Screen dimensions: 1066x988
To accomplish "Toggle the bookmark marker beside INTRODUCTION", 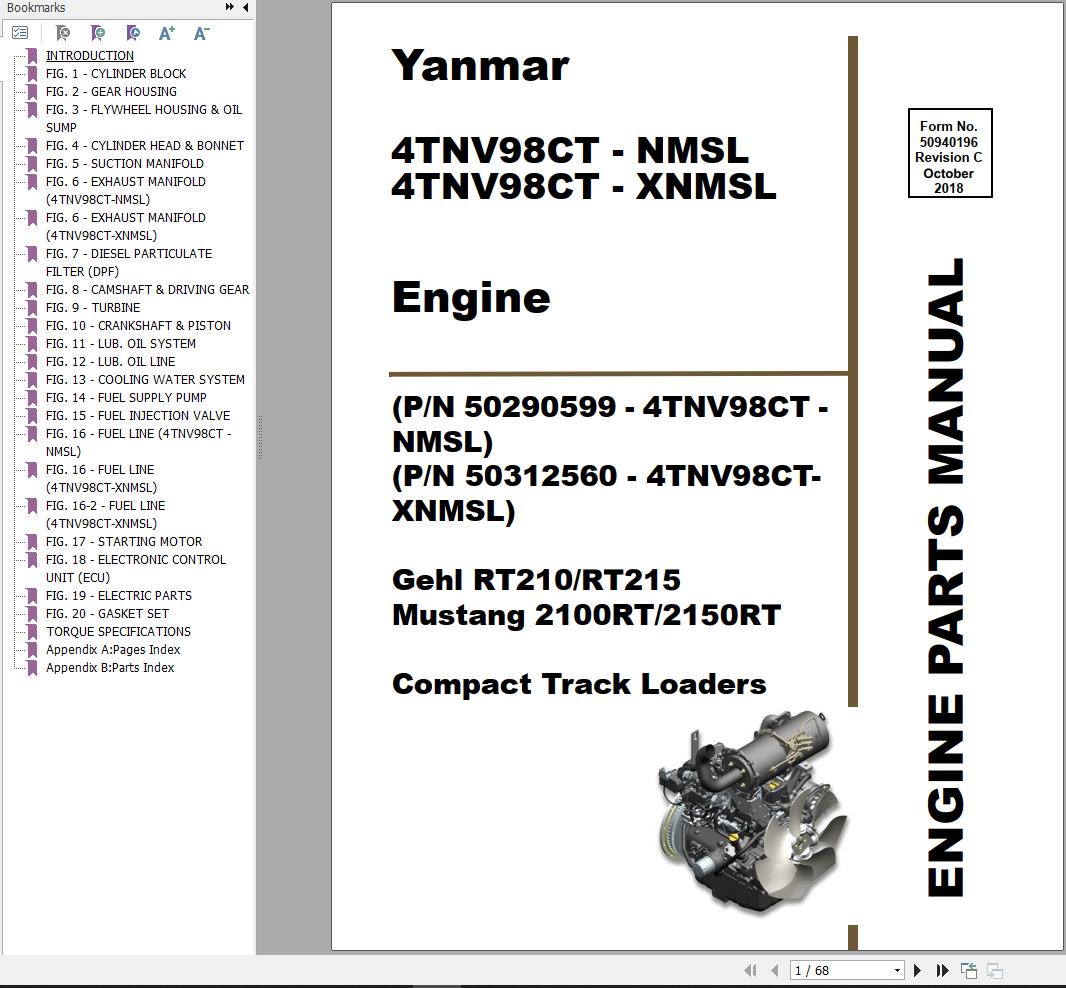I will tap(31, 55).
